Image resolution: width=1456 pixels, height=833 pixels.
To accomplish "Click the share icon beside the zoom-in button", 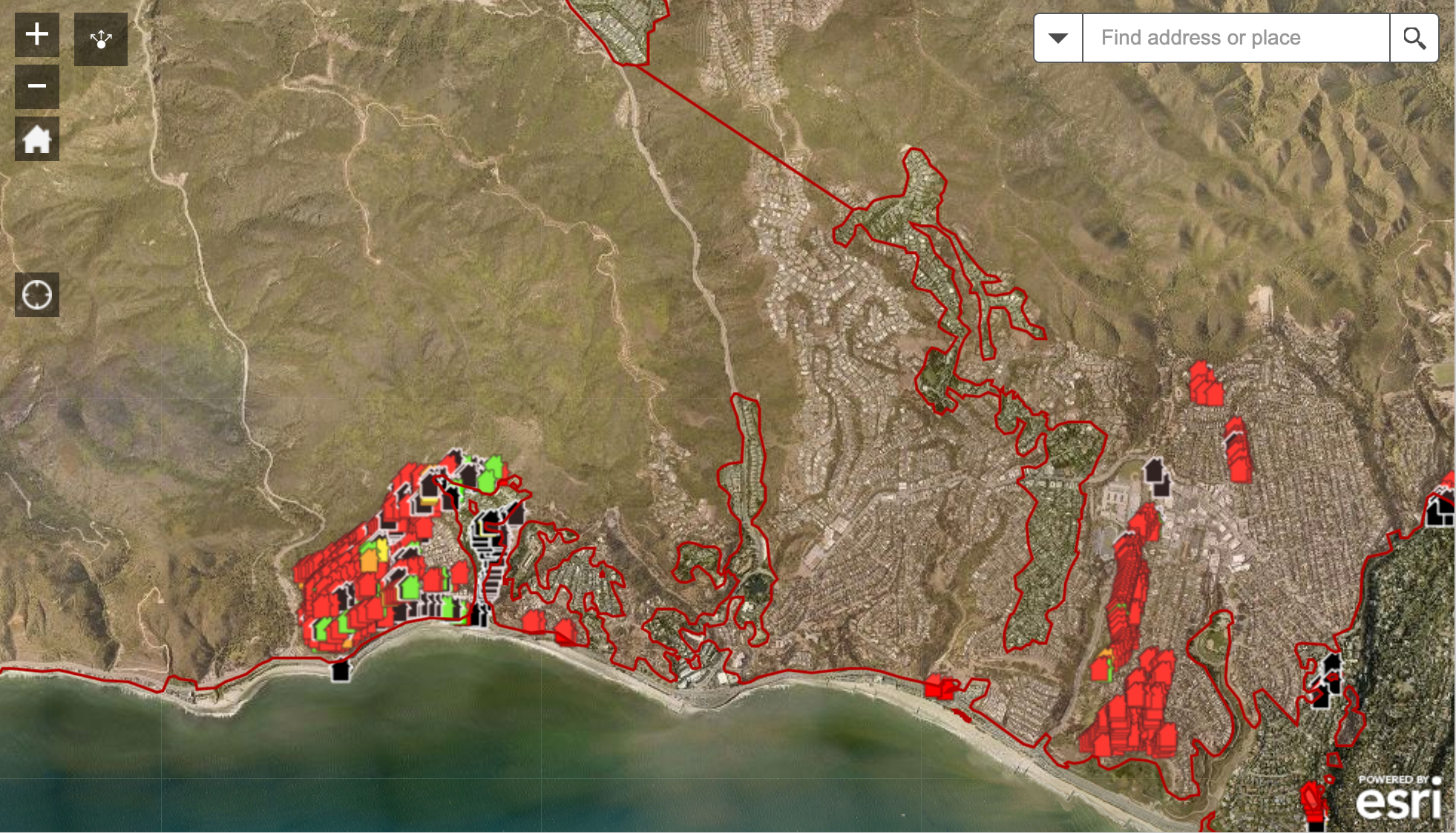I will pos(101,39).
